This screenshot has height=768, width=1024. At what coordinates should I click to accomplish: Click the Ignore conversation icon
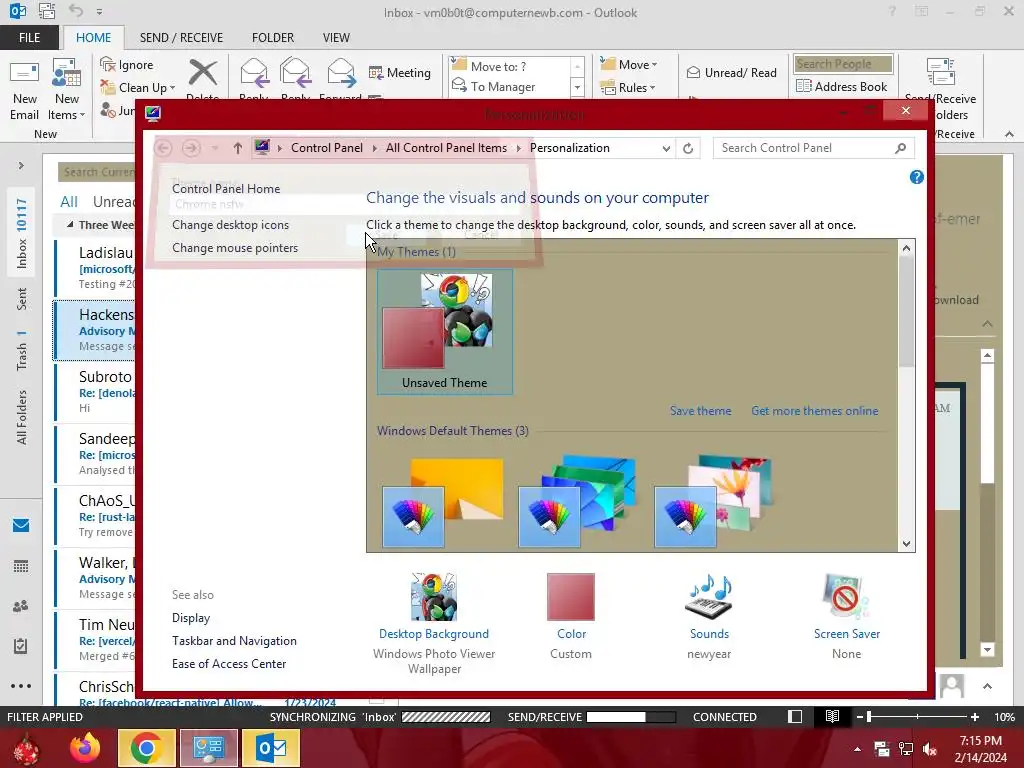[x=108, y=65]
